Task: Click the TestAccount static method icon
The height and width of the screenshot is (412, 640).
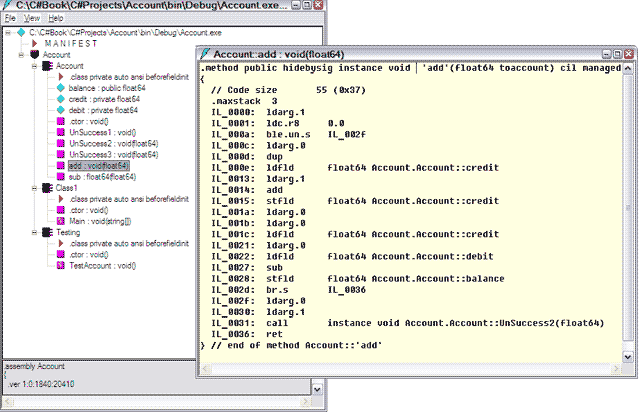Action: (60, 265)
